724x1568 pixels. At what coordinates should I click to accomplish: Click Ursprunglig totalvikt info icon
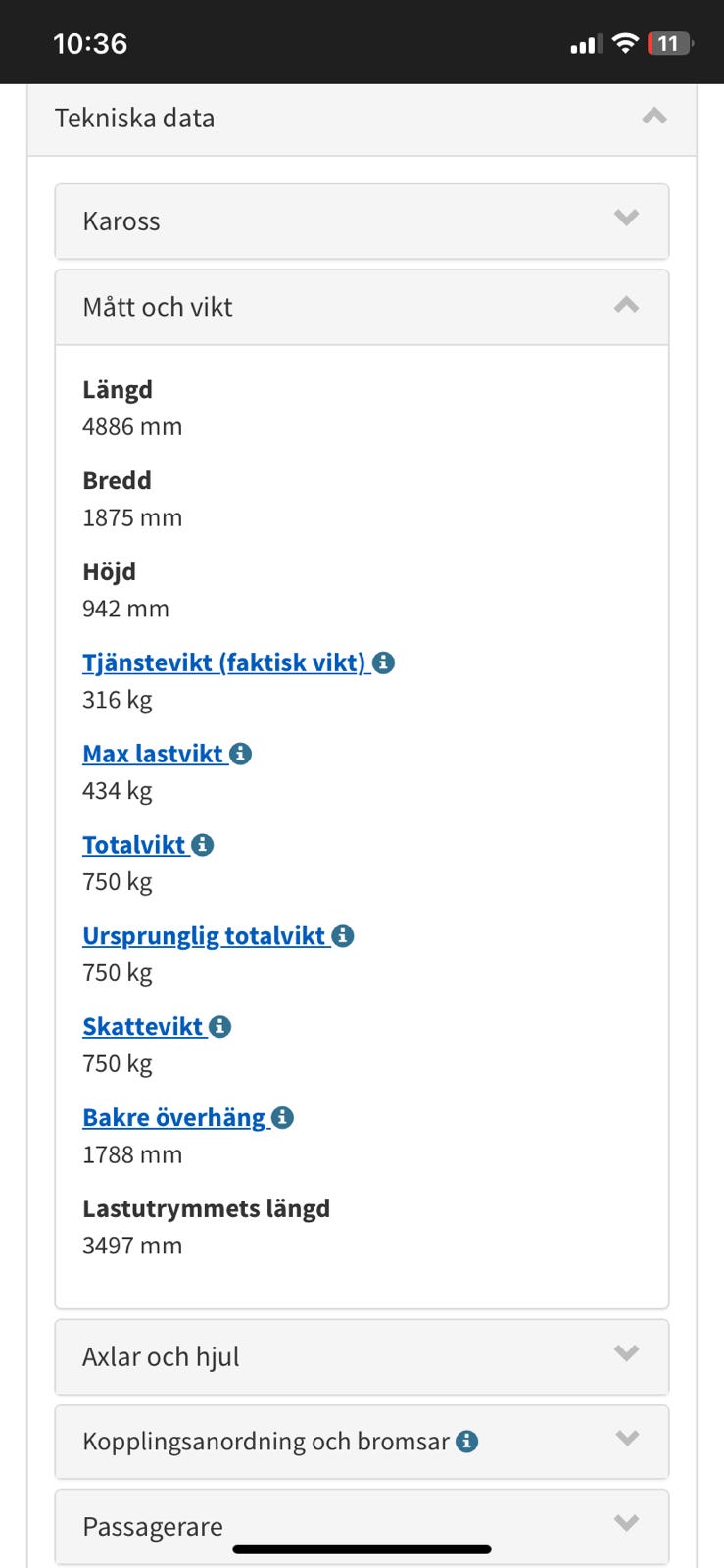coord(343,936)
